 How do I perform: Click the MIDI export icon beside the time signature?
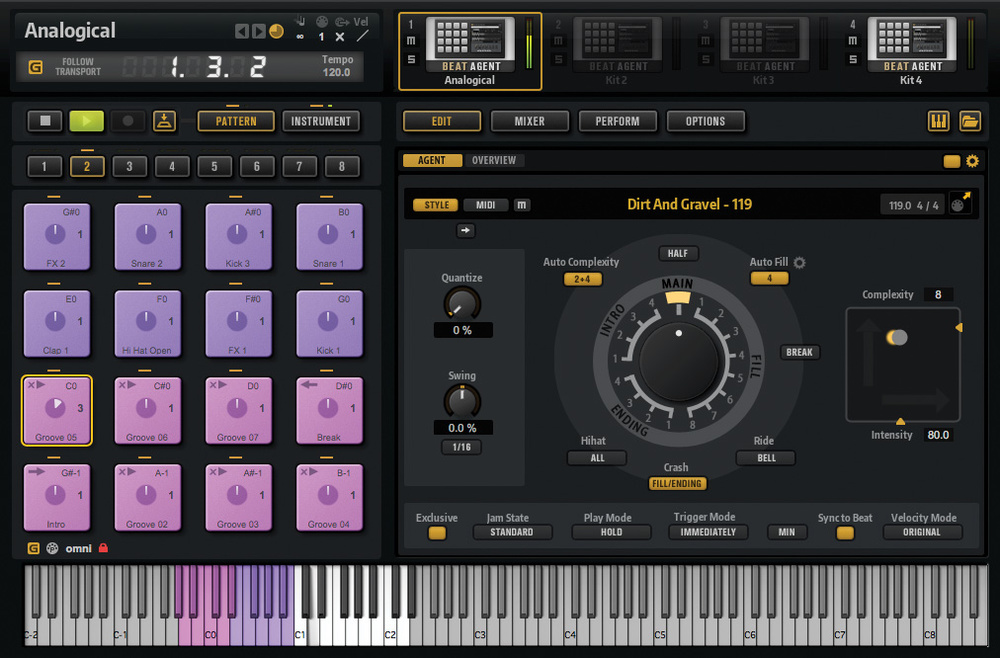tap(958, 204)
